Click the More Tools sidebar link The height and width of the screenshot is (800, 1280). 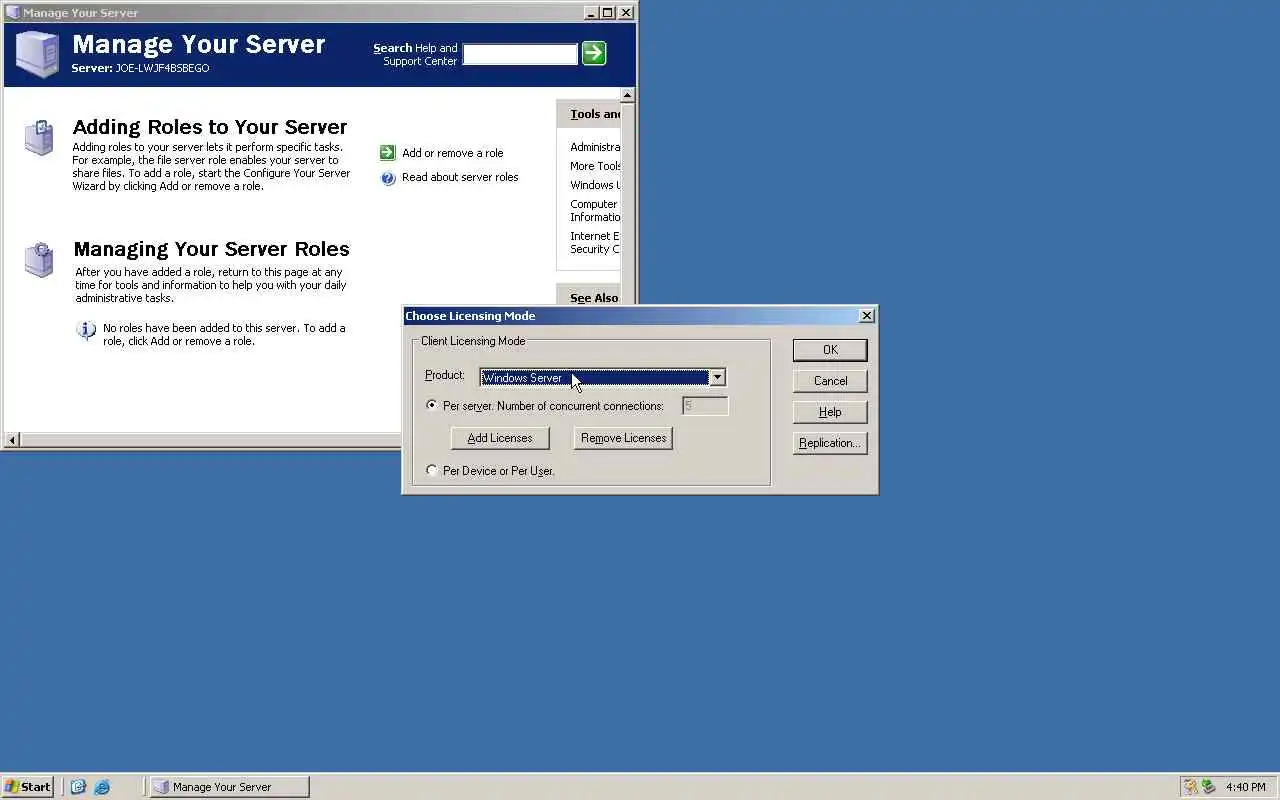(595, 166)
